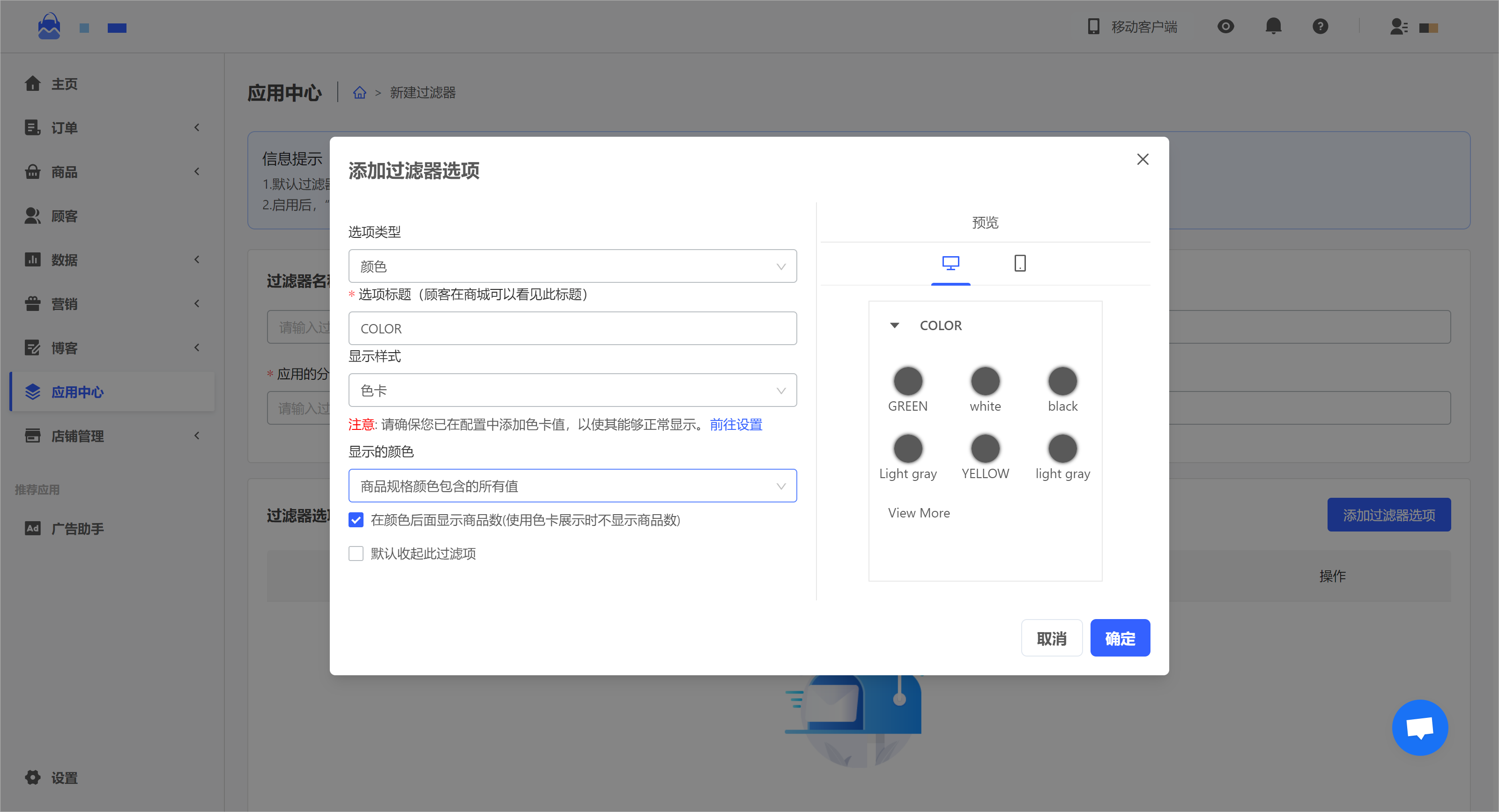Click the 选项标题 COLOR input field

tap(572, 329)
